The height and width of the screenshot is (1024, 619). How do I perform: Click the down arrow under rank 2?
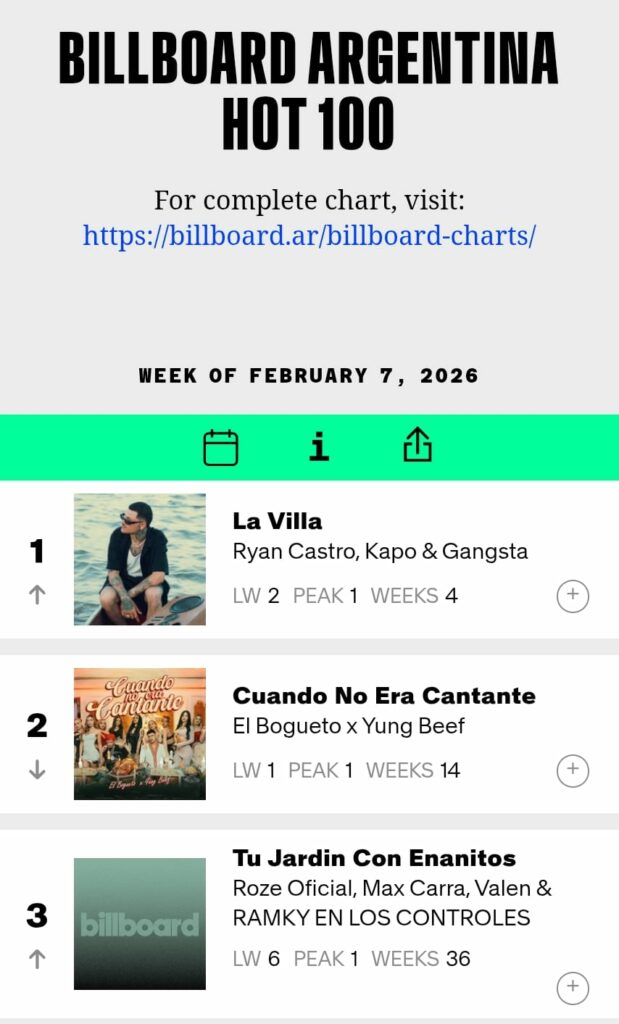[37, 769]
